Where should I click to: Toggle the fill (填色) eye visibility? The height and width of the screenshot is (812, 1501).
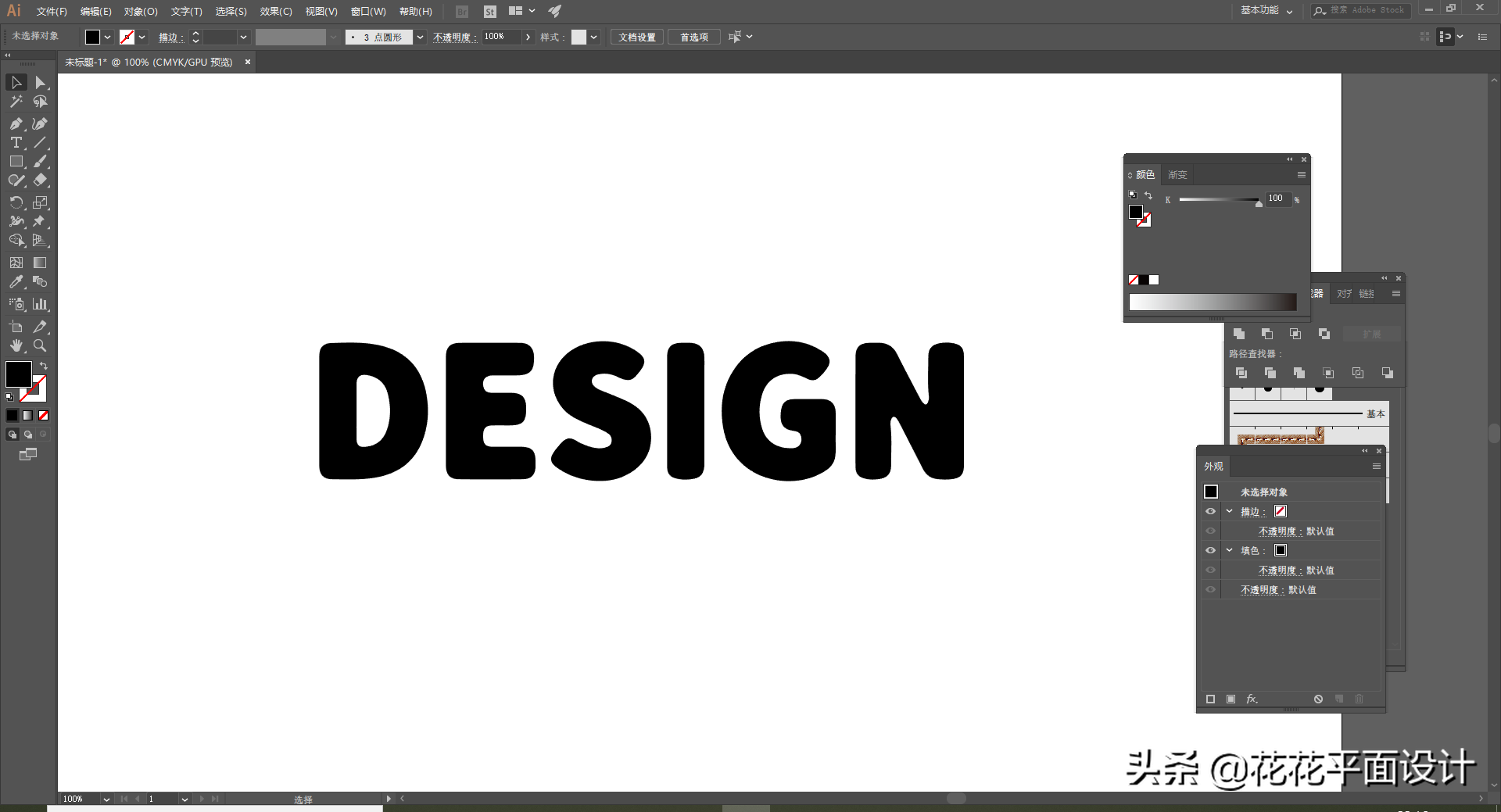pyautogui.click(x=1210, y=550)
